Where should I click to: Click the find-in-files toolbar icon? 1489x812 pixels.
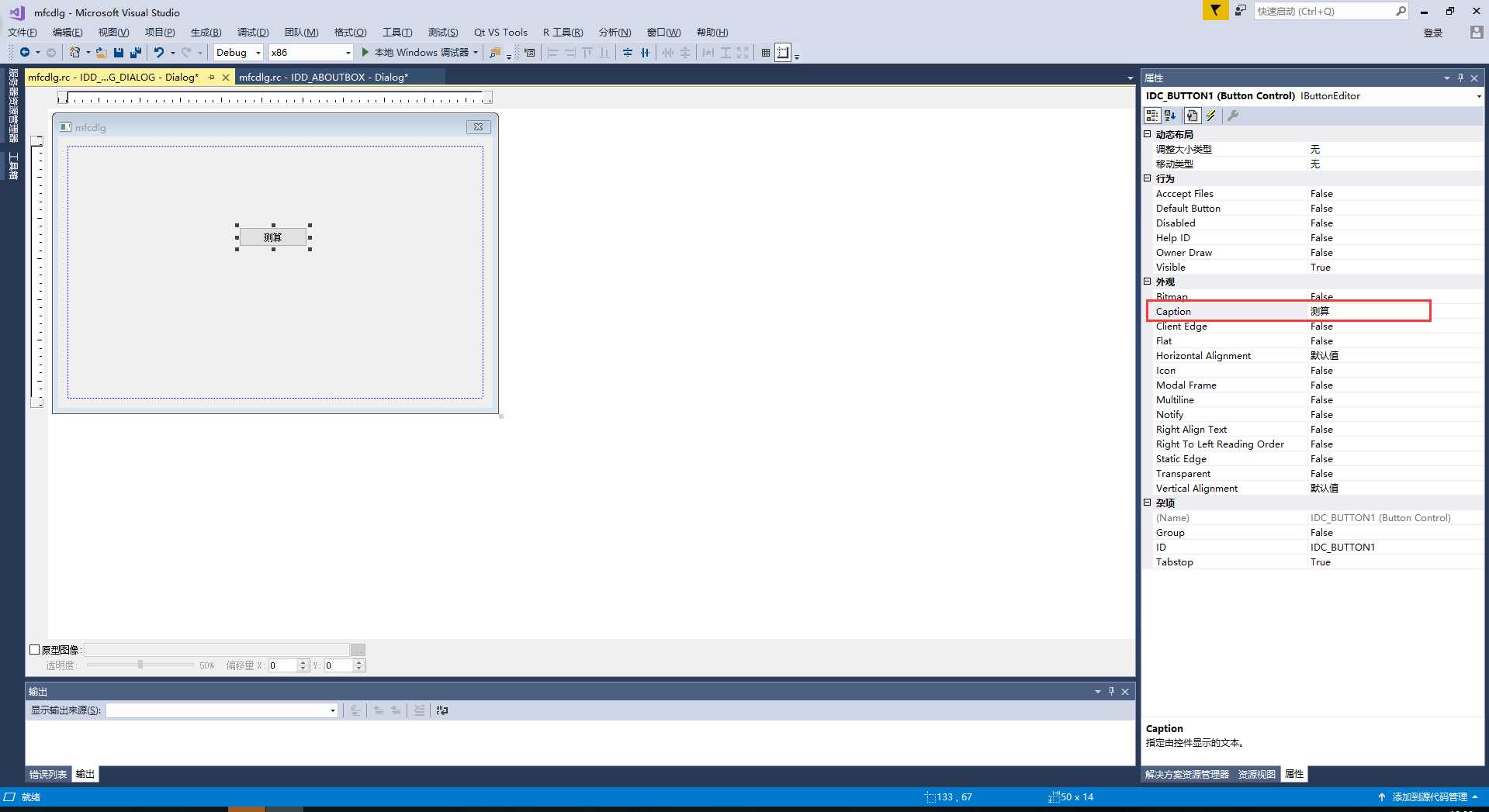click(x=495, y=52)
